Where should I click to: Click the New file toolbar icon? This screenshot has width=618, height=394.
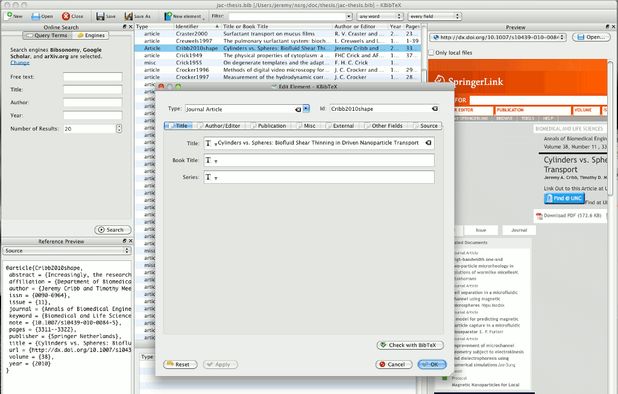coord(9,16)
